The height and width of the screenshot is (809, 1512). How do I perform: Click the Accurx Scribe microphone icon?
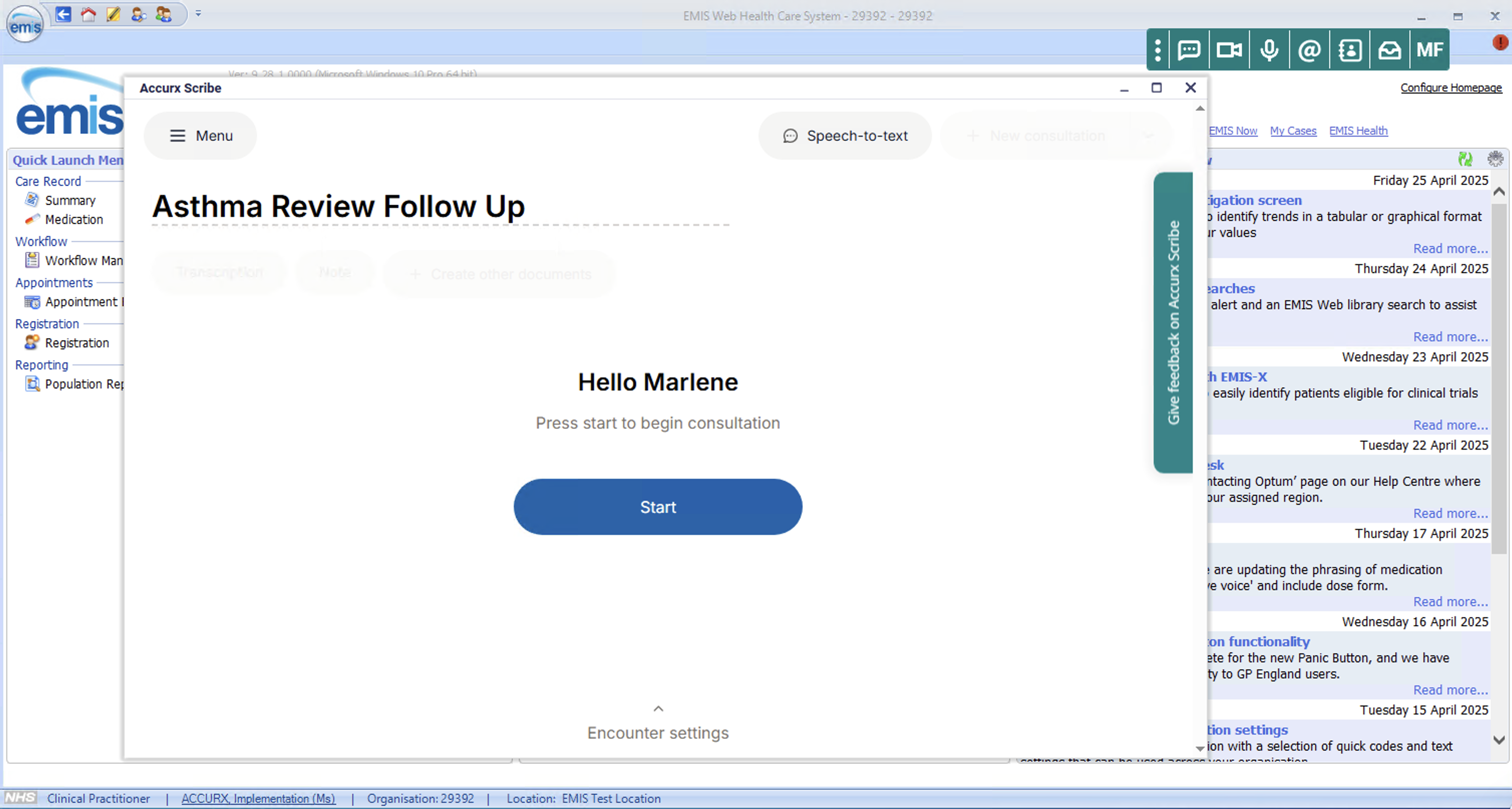click(1269, 50)
